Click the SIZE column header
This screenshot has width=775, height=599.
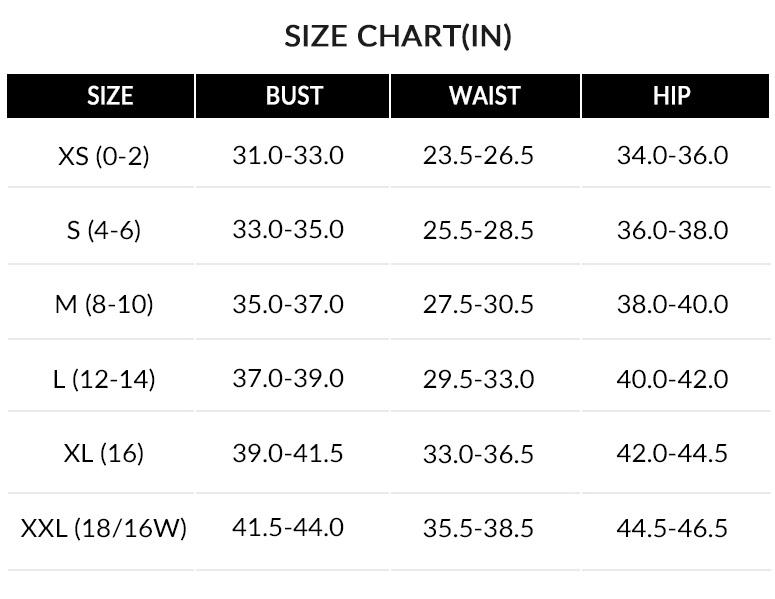click(110, 96)
